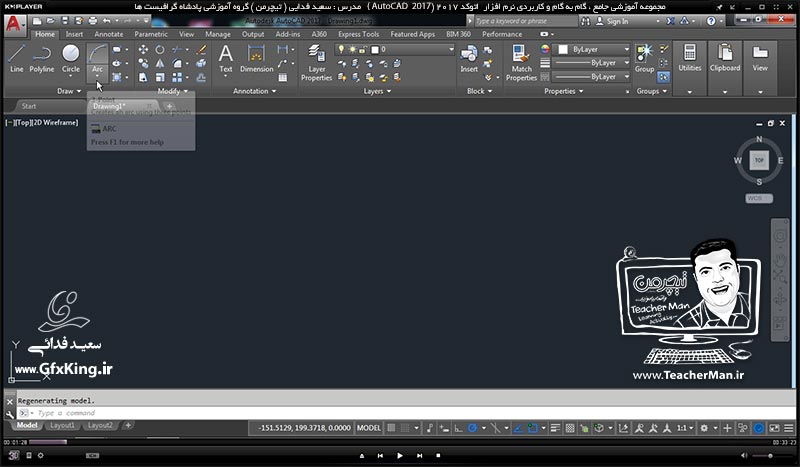Toggle the MODEL space button
This screenshot has height=467, width=800.
369,428
